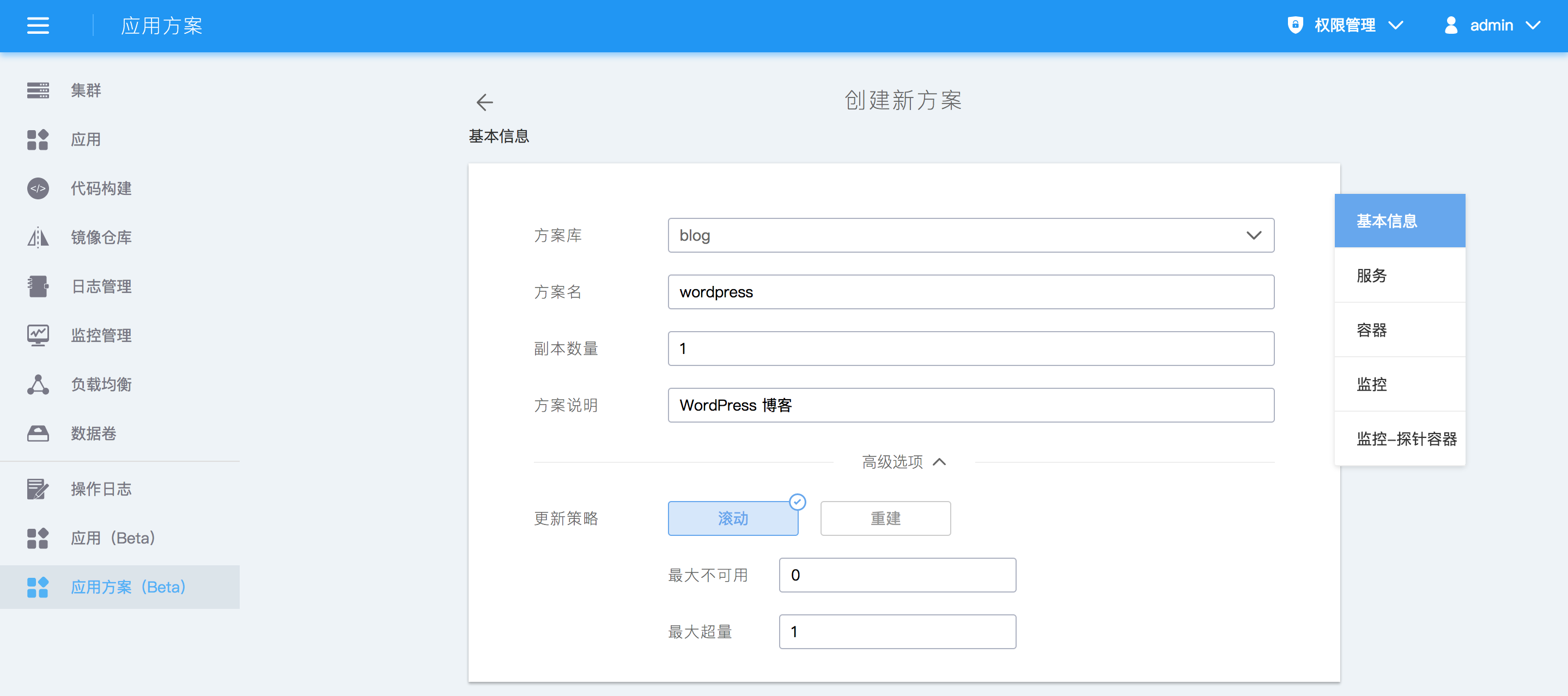
Task: Select the 重建 recreate update strategy
Action: coord(885,518)
